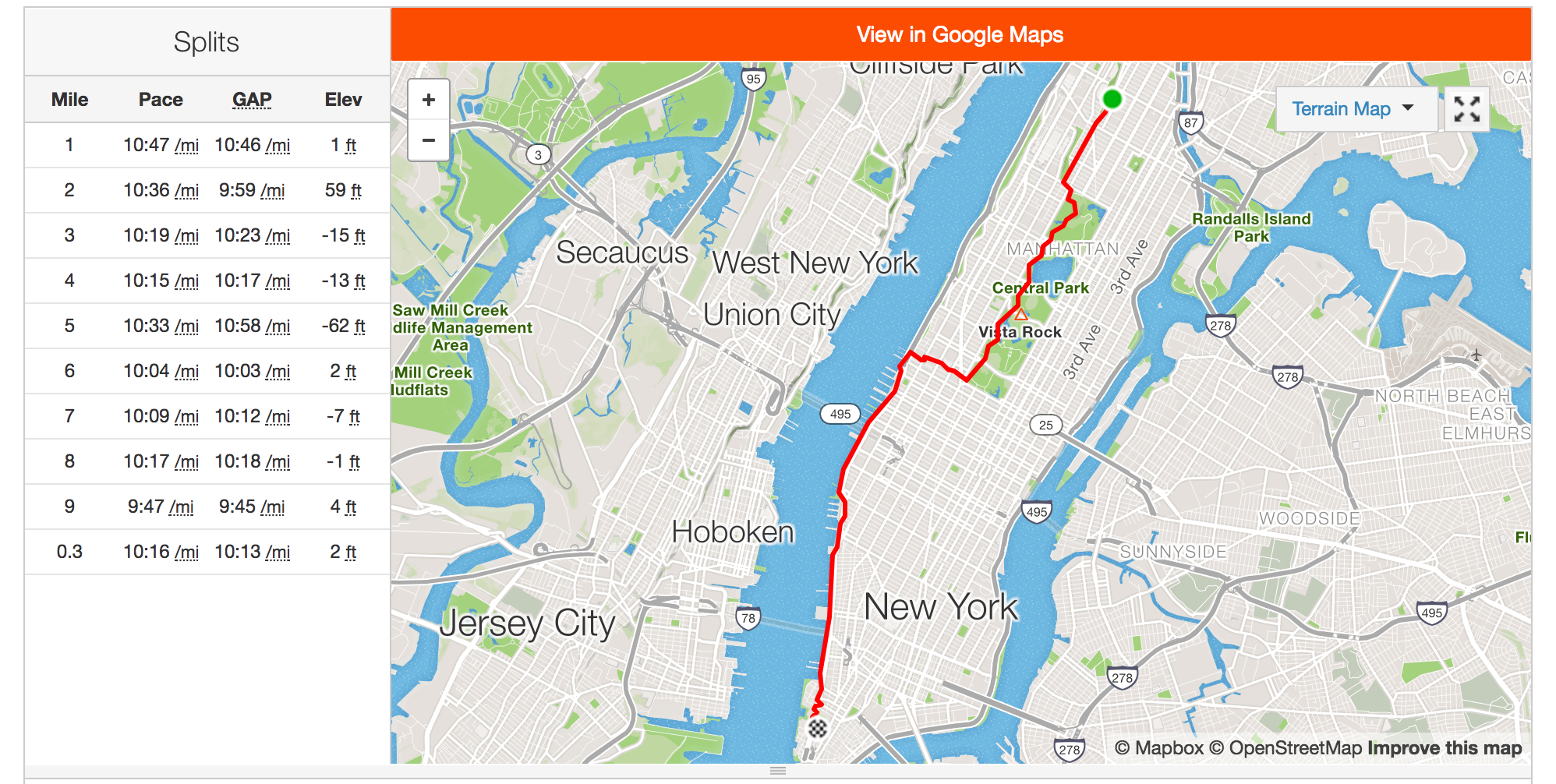Select the mile 9 split row
Screen dimensions: 1556x784
(207, 507)
